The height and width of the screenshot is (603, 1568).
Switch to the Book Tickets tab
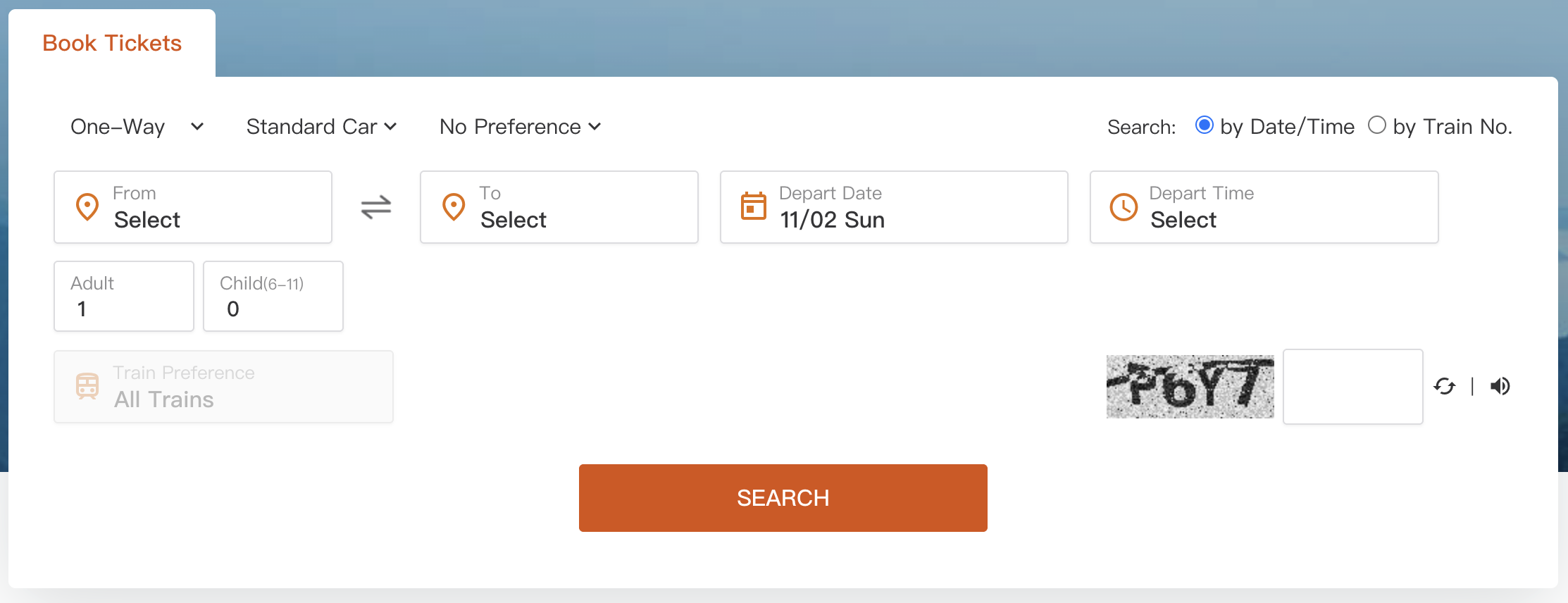112,43
